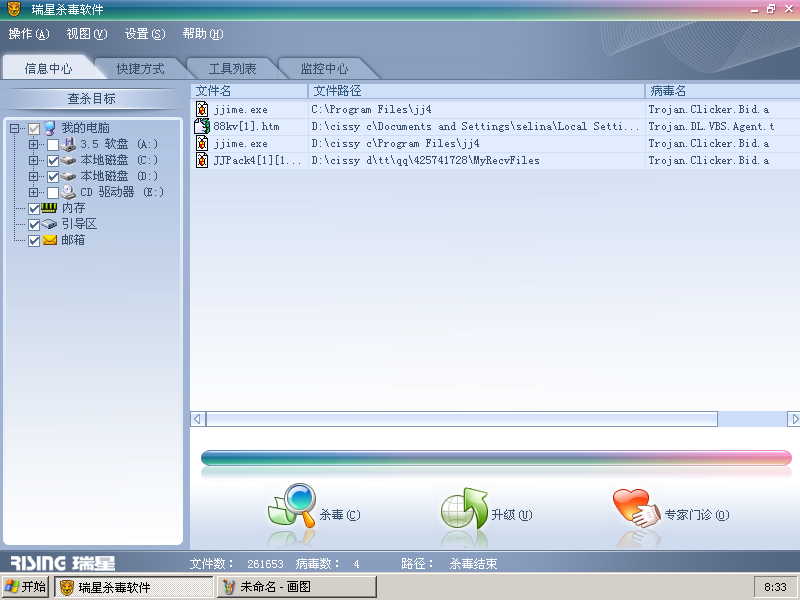
Task: Click the heart-and-hand expert clinic icon
Action: point(637,508)
